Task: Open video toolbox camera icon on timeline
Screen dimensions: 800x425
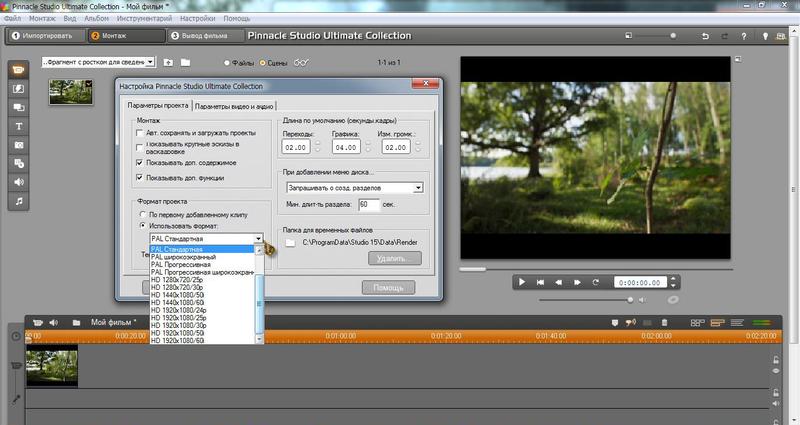Action: point(37,322)
